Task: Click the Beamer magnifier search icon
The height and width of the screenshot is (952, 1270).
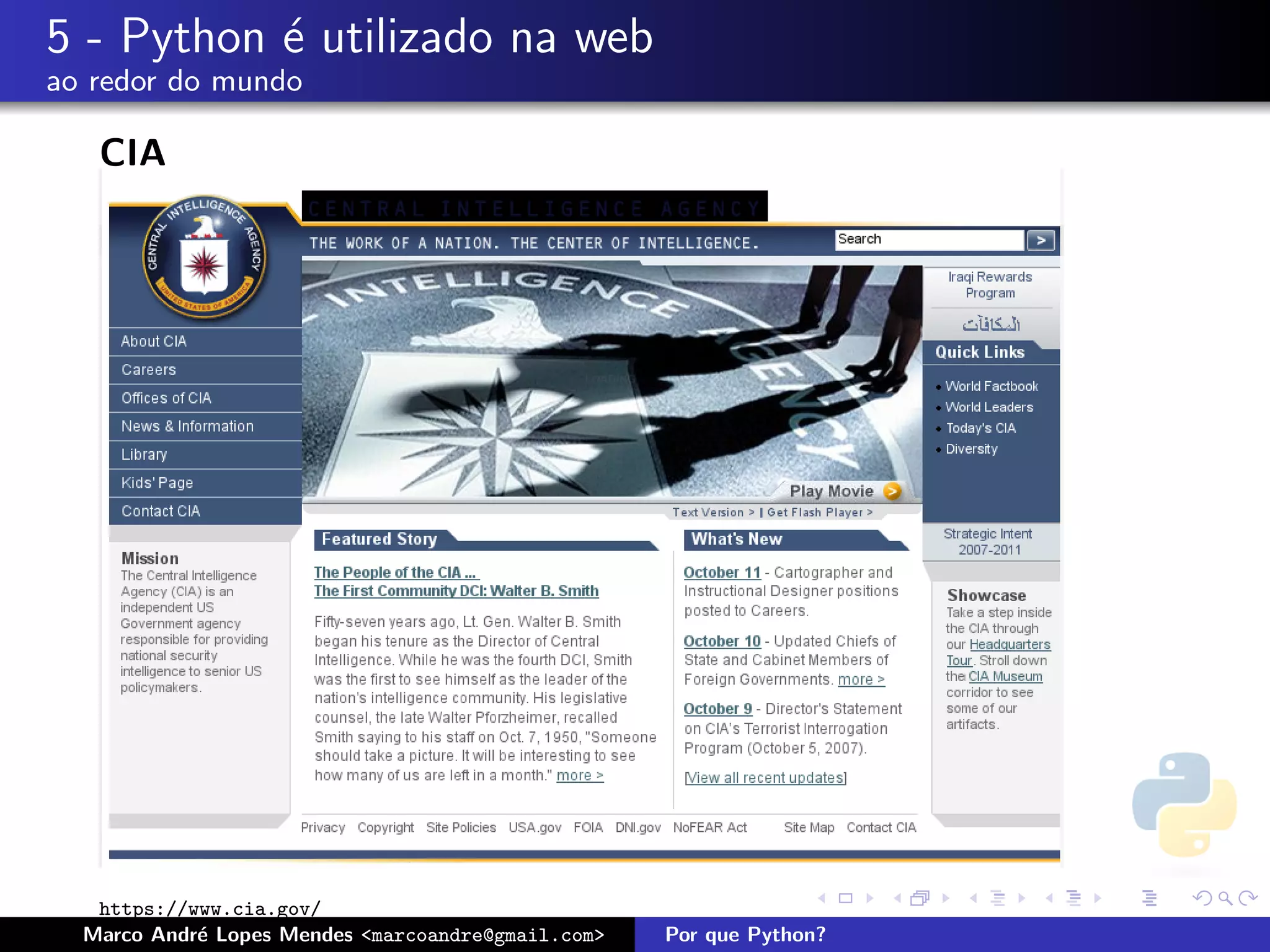Action: tap(1225, 898)
